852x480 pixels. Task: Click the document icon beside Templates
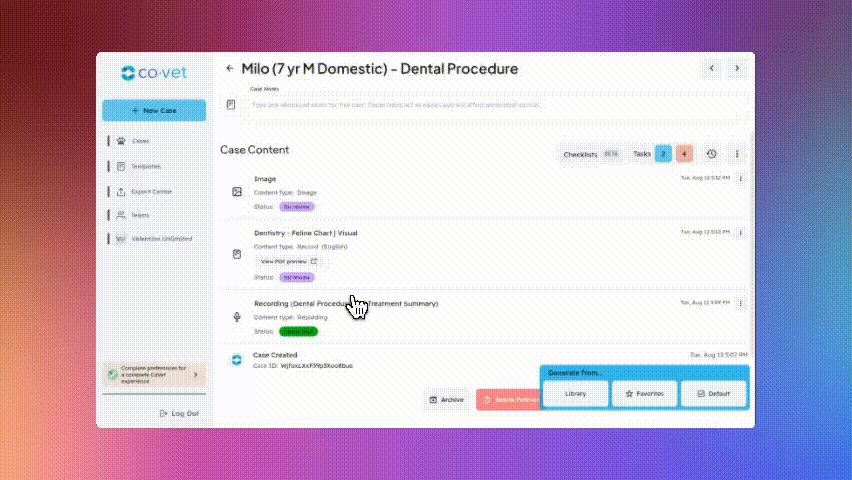point(121,166)
